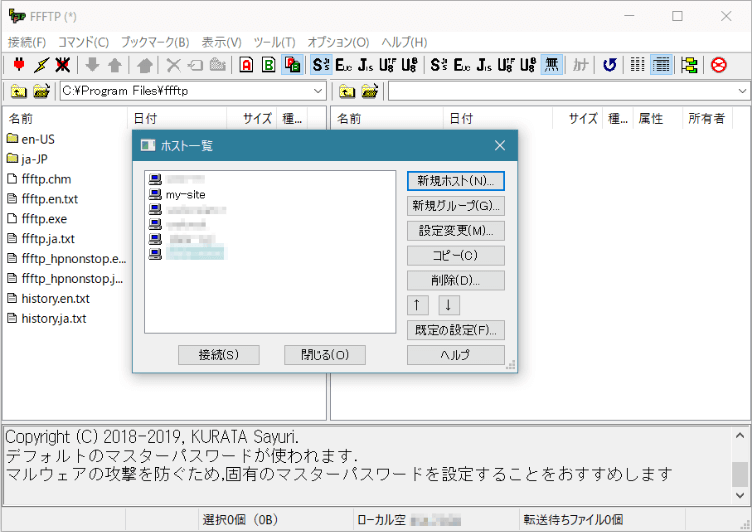Click the computer icon beside my-site
752x532 pixels.
pyautogui.click(x=155, y=194)
